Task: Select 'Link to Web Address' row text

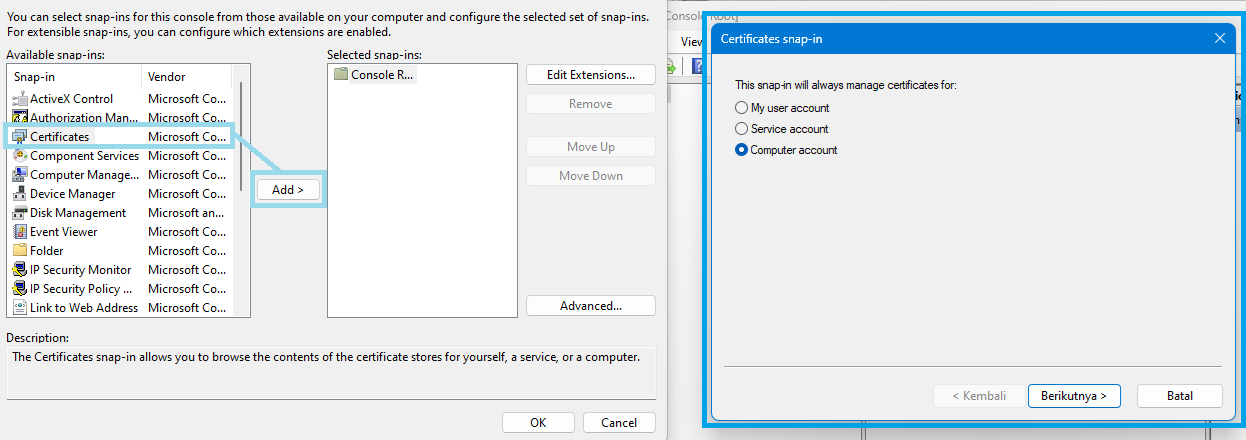Action: pos(84,308)
